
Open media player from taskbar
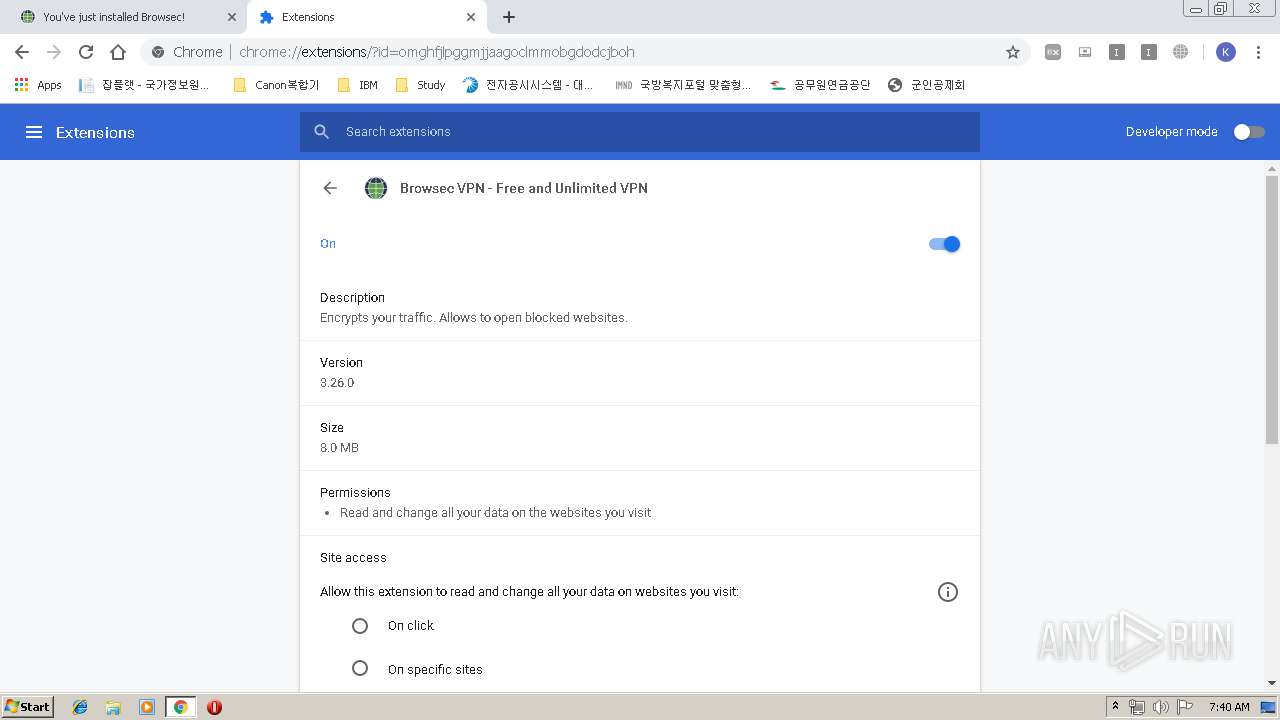[147, 707]
